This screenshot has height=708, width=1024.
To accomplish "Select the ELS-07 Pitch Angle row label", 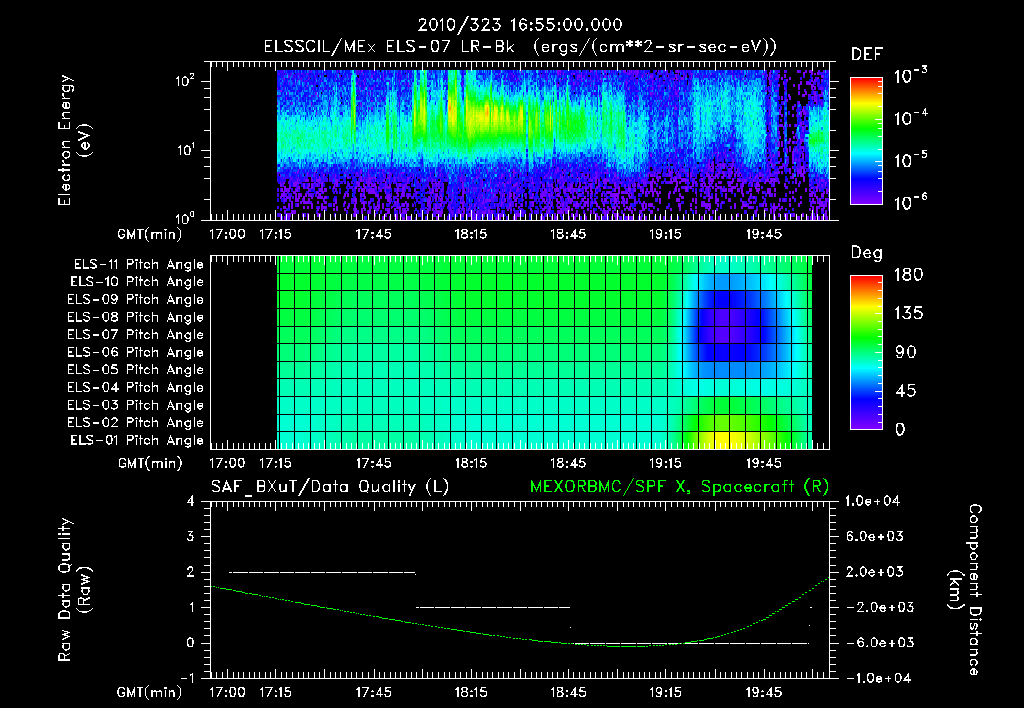I will [135, 334].
